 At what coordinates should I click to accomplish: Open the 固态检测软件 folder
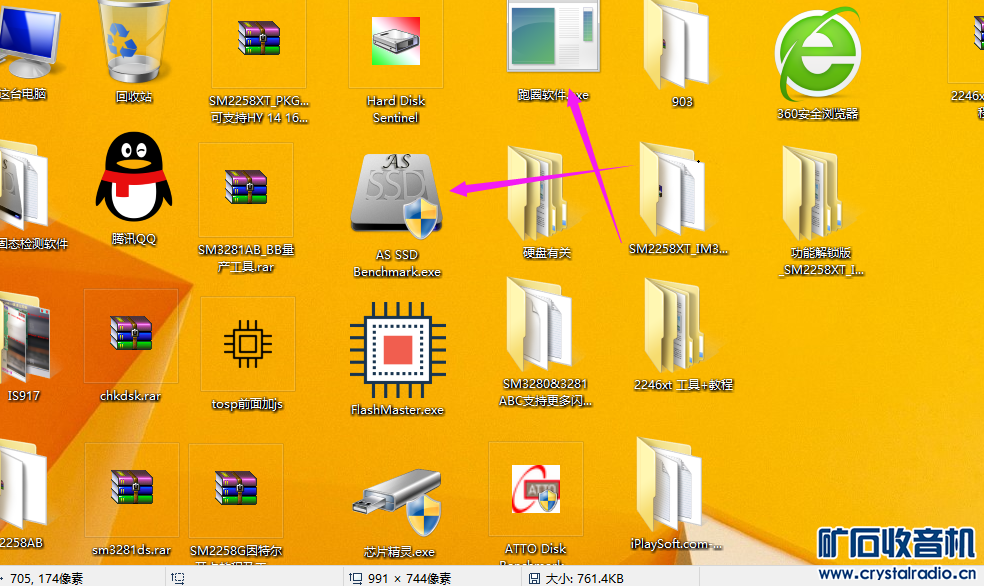(23, 186)
